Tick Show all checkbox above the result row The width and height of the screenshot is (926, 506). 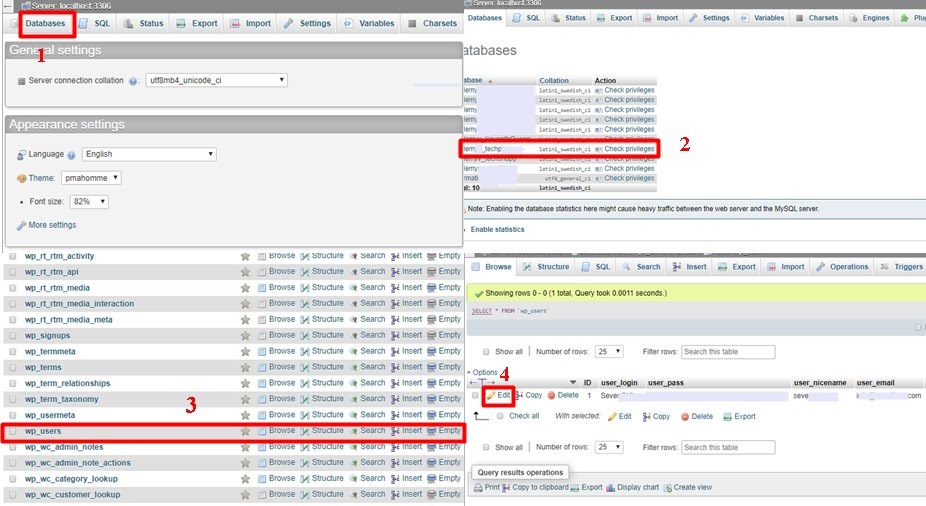point(486,352)
